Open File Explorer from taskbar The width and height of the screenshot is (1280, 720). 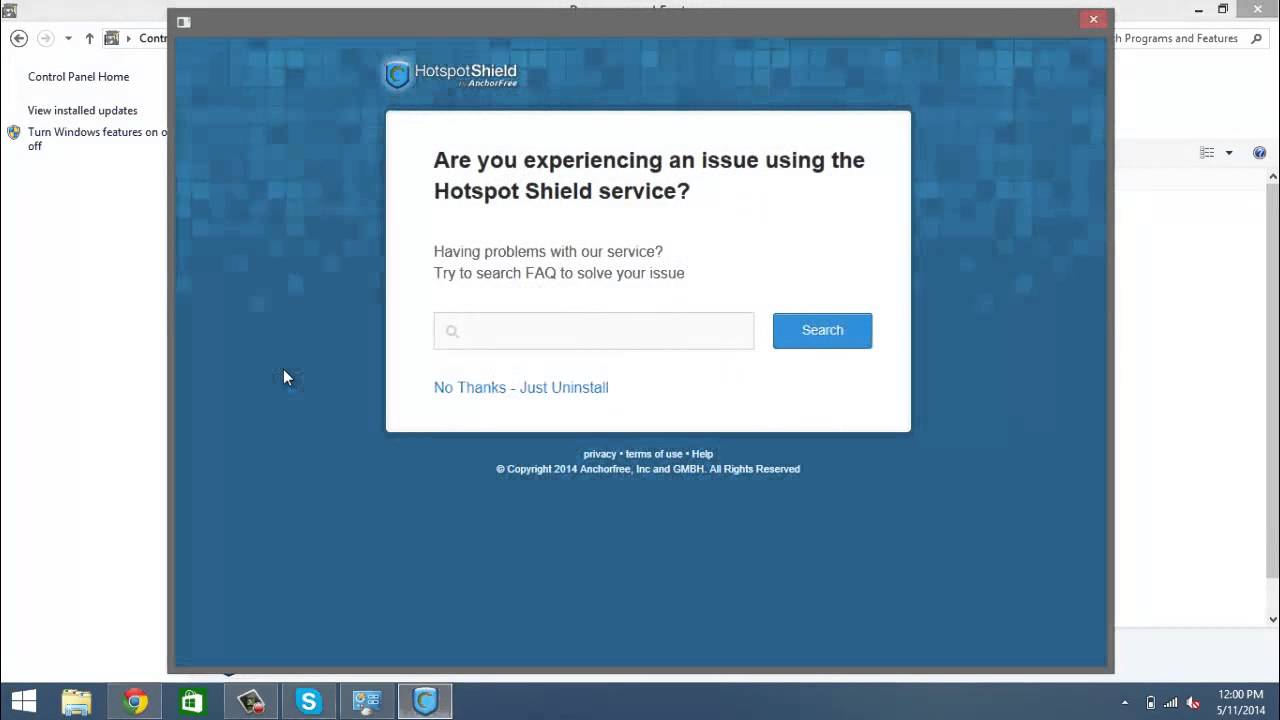(x=77, y=702)
